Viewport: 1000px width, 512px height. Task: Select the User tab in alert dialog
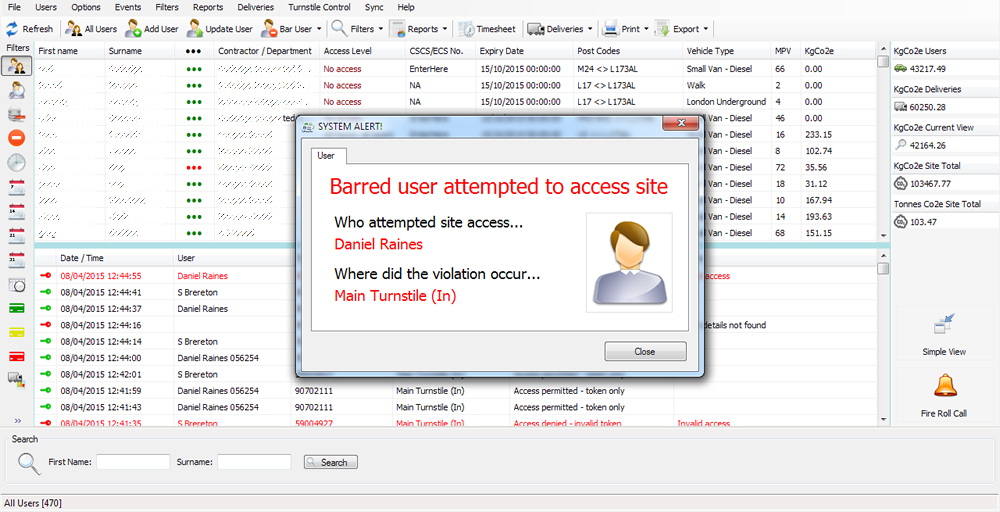[326, 155]
